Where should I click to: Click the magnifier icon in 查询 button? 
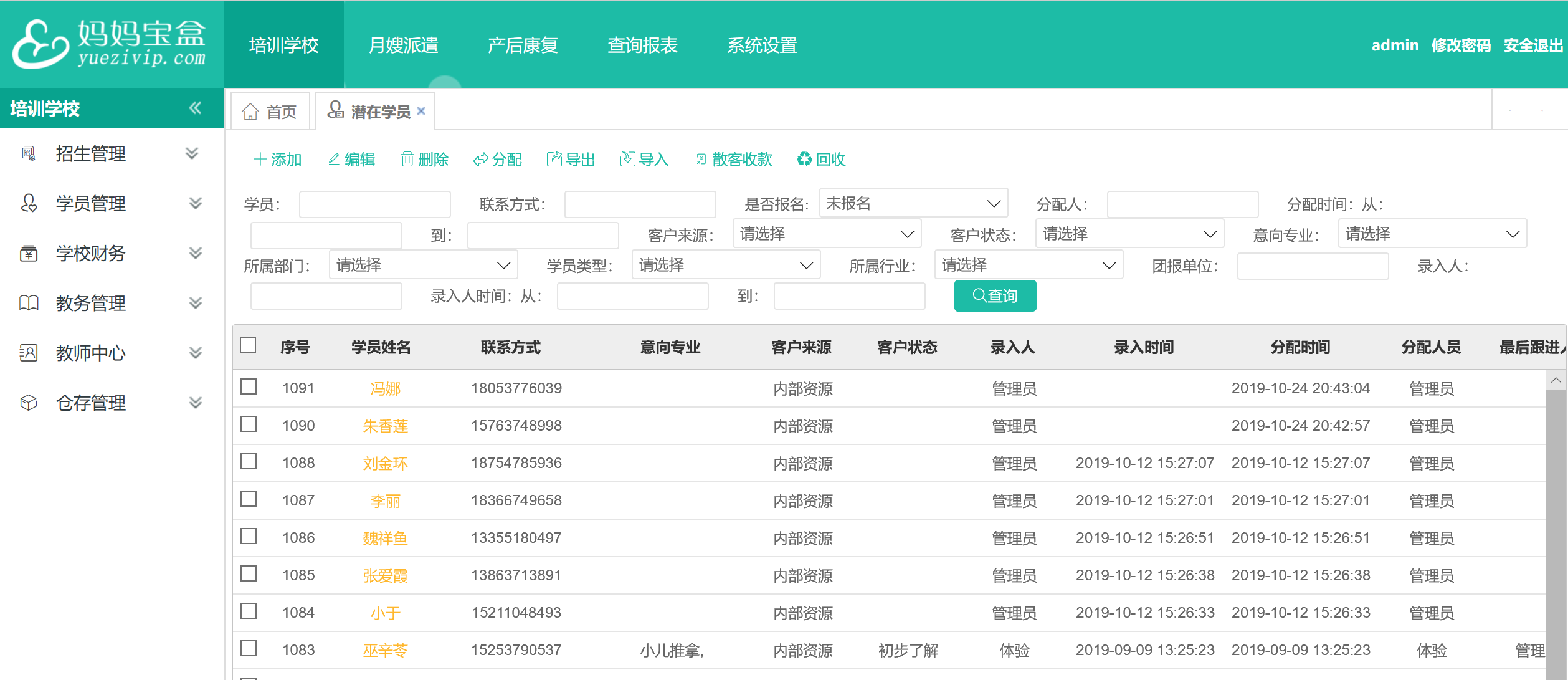tap(979, 295)
